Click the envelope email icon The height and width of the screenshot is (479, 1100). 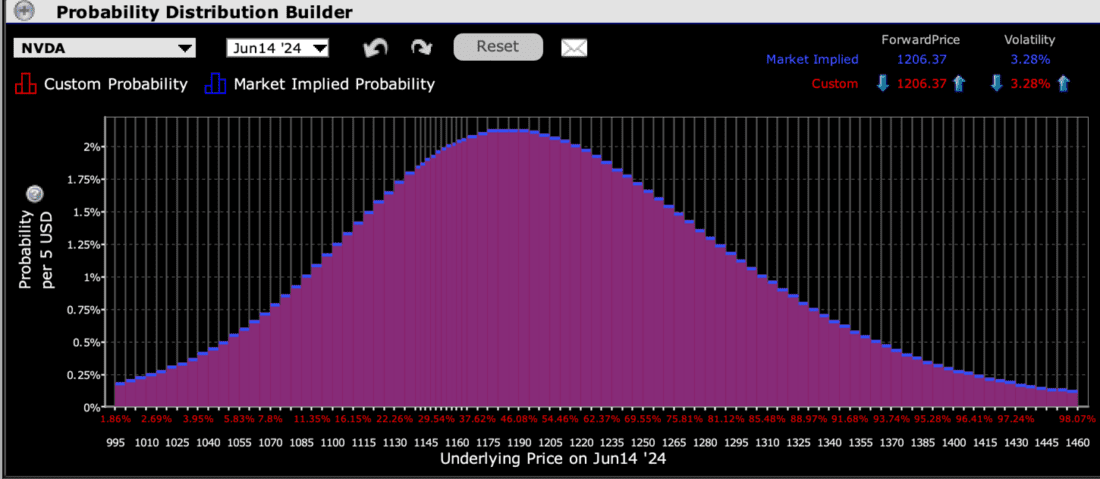(574, 48)
